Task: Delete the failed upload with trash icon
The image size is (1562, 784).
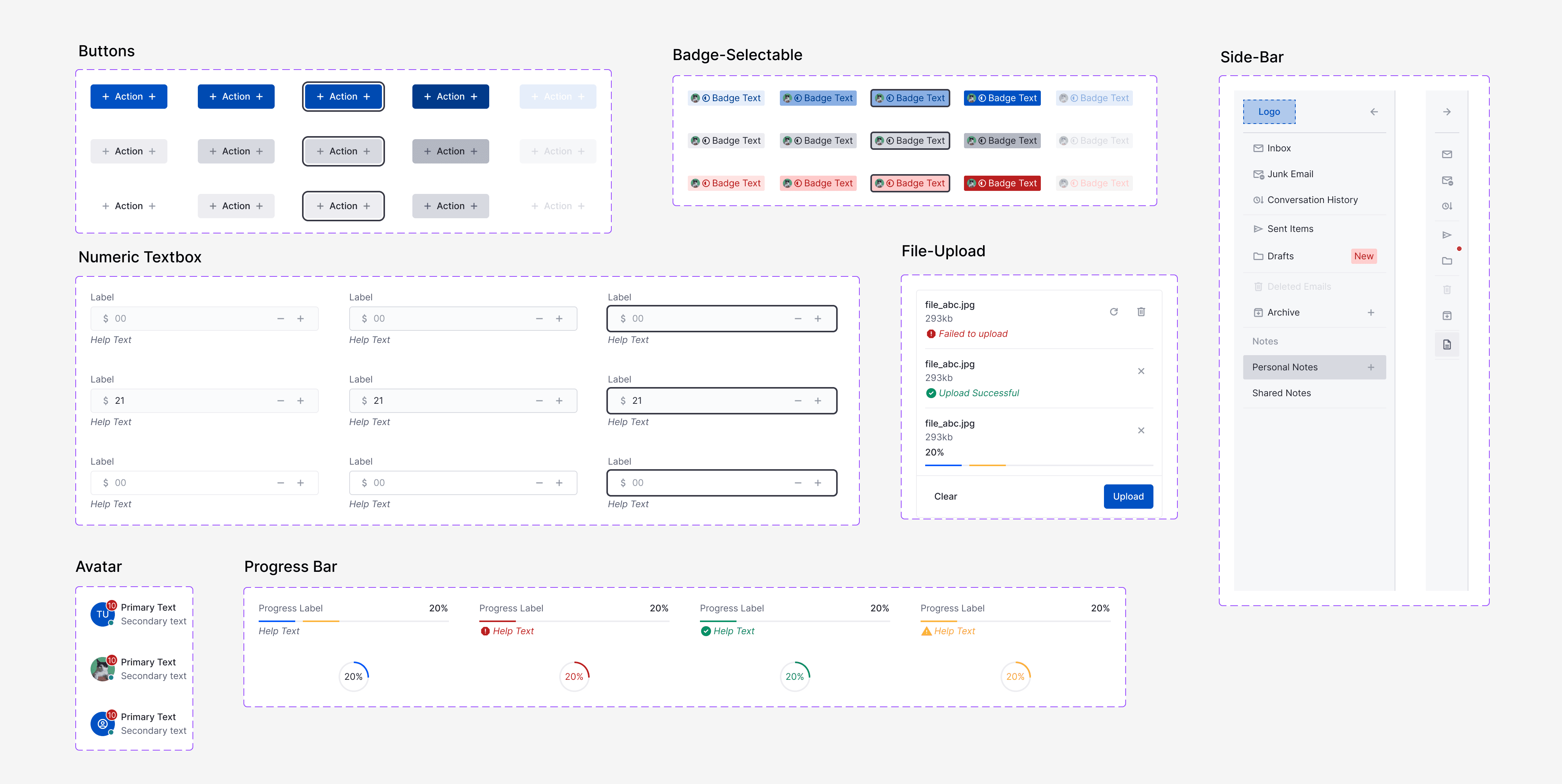Action: (1140, 312)
